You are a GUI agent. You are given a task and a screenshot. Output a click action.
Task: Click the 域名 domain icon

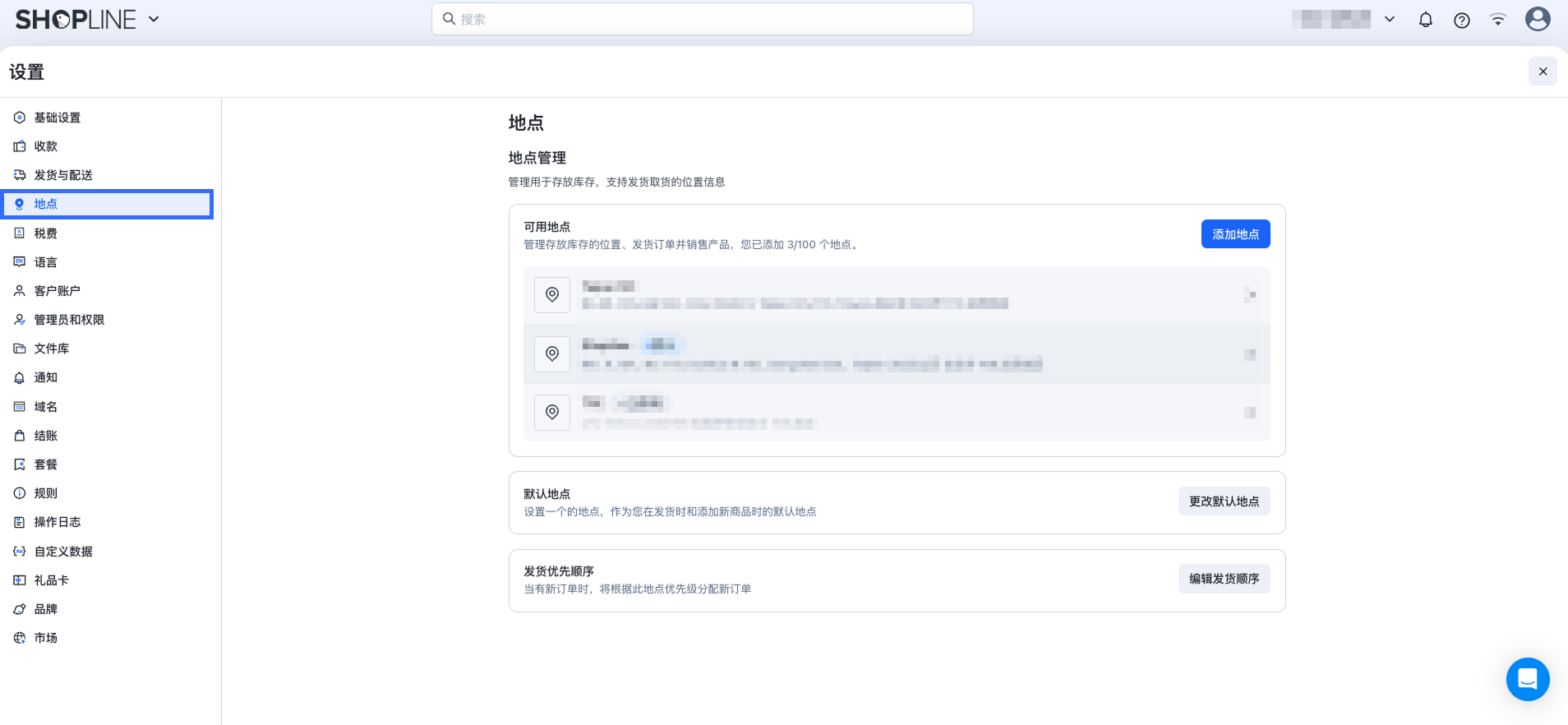click(x=20, y=407)
